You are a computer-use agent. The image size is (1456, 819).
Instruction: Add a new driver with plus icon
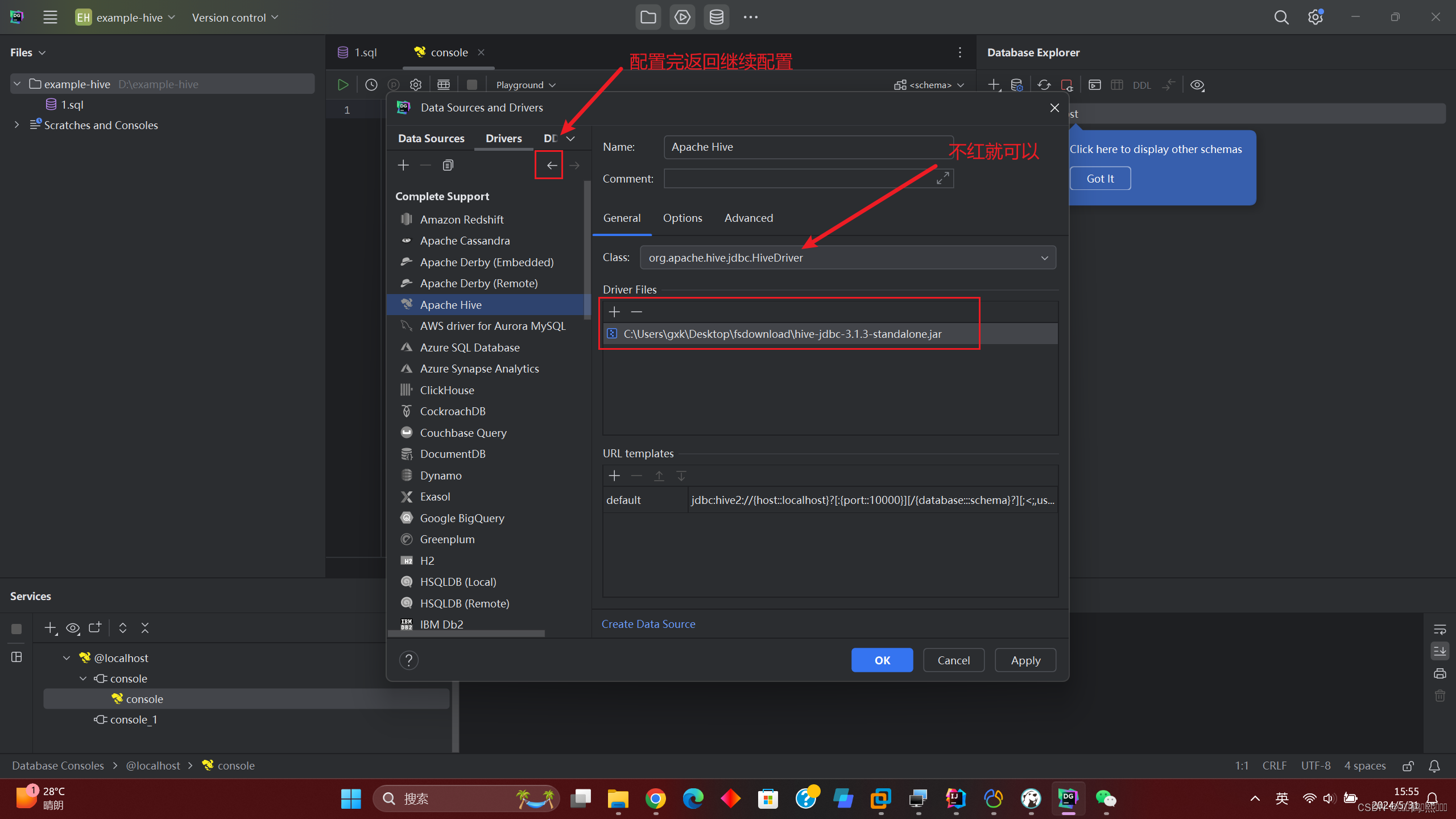click(x=403, y=166)
